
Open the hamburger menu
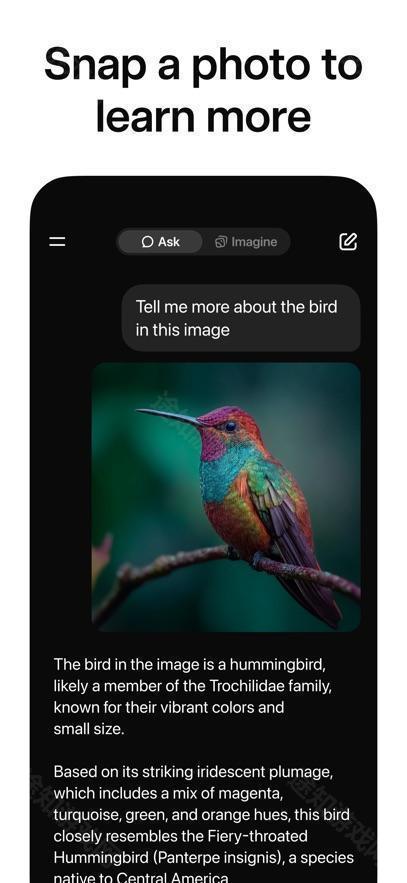pyautogui.click(x=57, y=242)
